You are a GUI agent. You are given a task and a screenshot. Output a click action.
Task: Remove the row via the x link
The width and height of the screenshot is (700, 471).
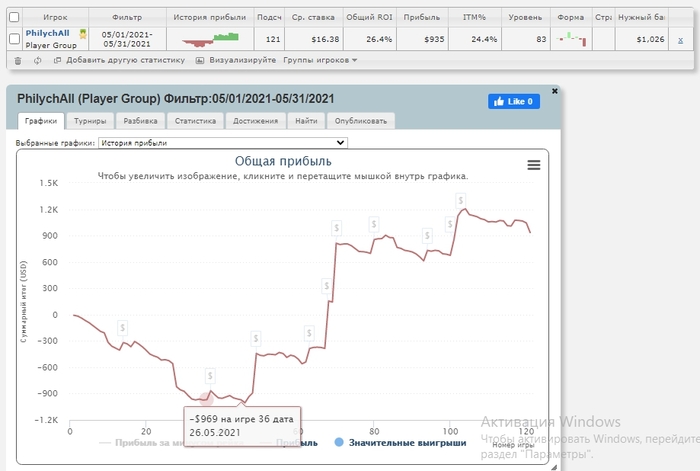coord(680,40)
